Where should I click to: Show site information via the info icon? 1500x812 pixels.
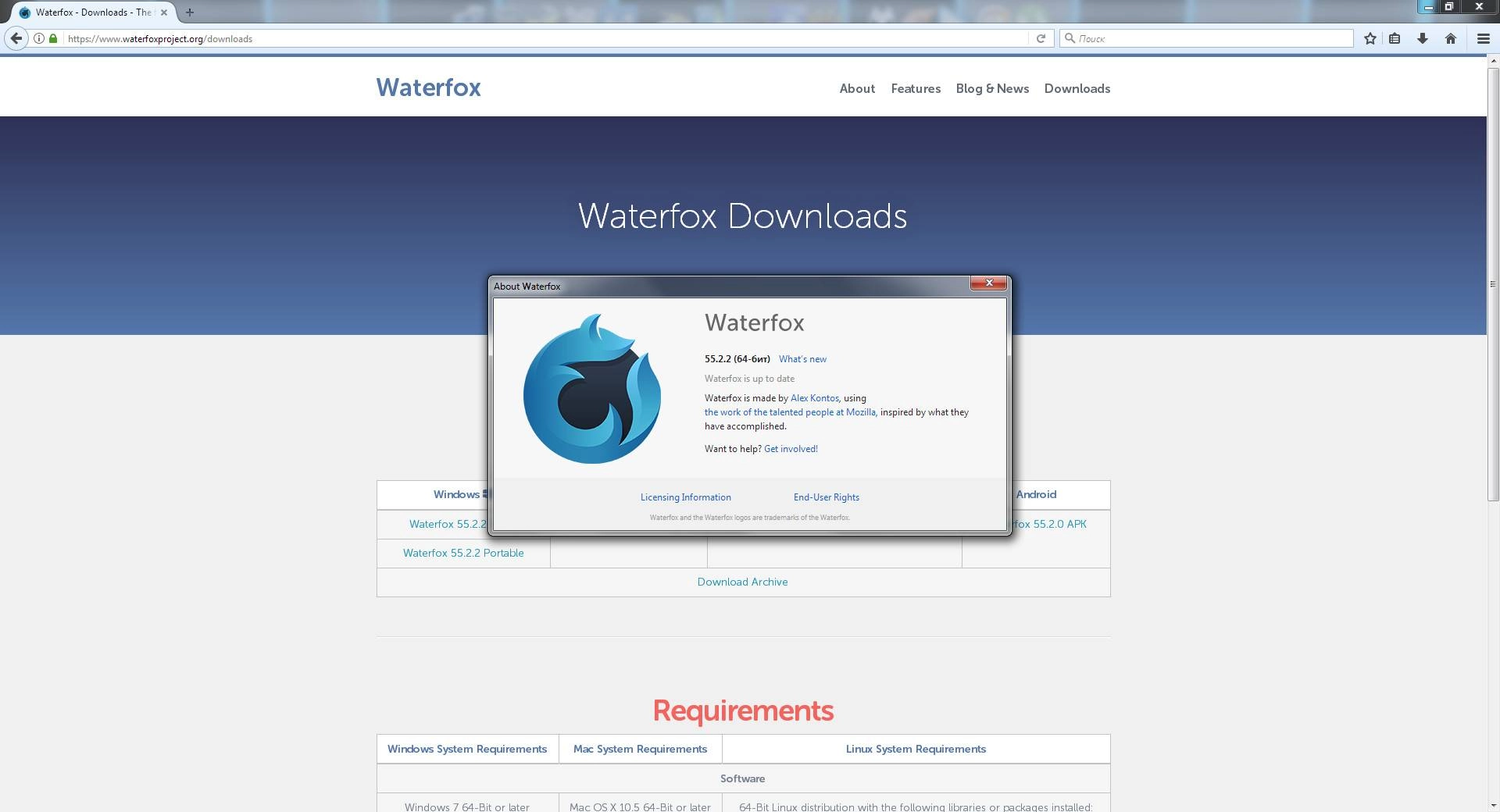(38, 38)
